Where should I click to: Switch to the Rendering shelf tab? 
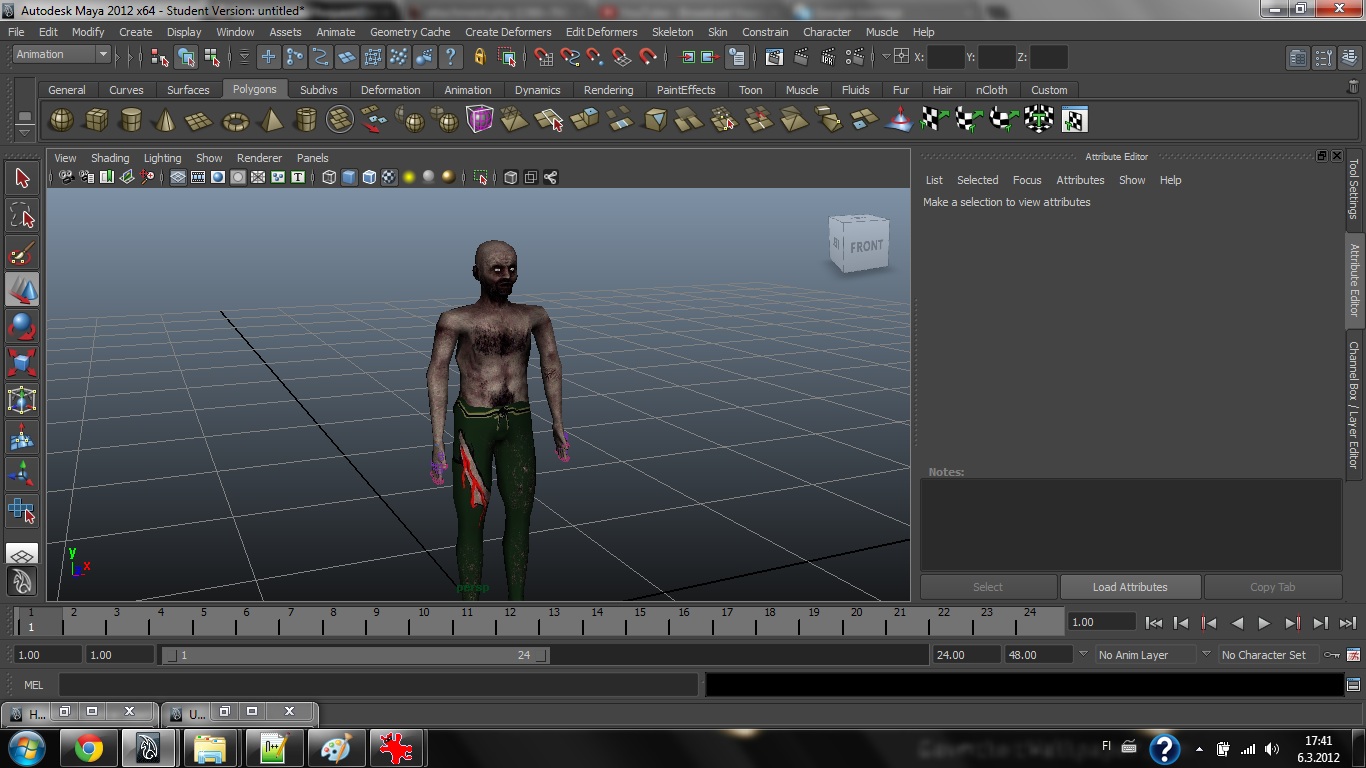tap(608, 90)
